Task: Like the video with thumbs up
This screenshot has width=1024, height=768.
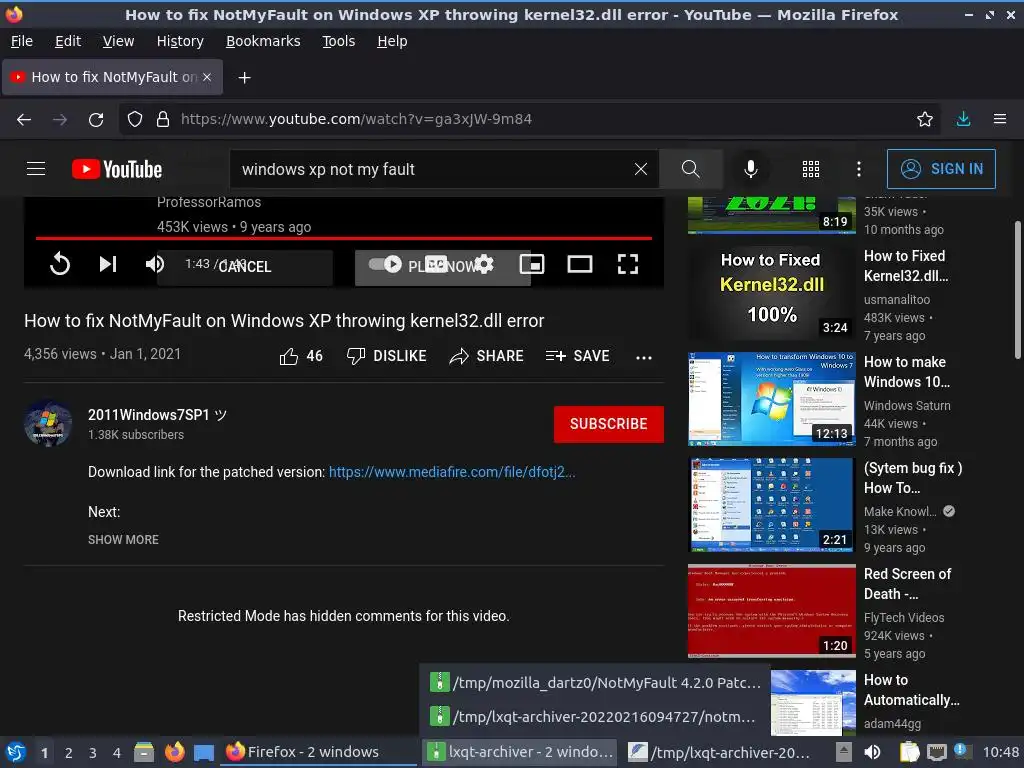Action: (x=301, y=356)
